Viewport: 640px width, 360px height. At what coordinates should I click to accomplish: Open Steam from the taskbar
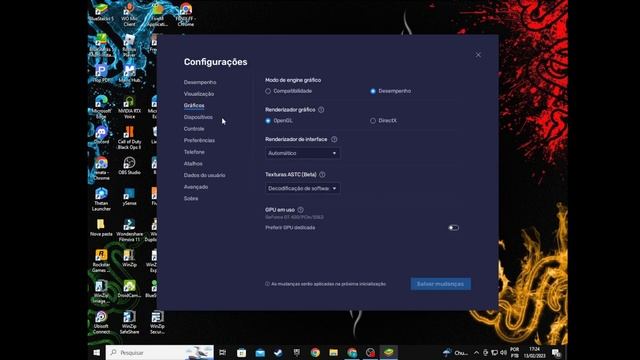coord(278,352)
